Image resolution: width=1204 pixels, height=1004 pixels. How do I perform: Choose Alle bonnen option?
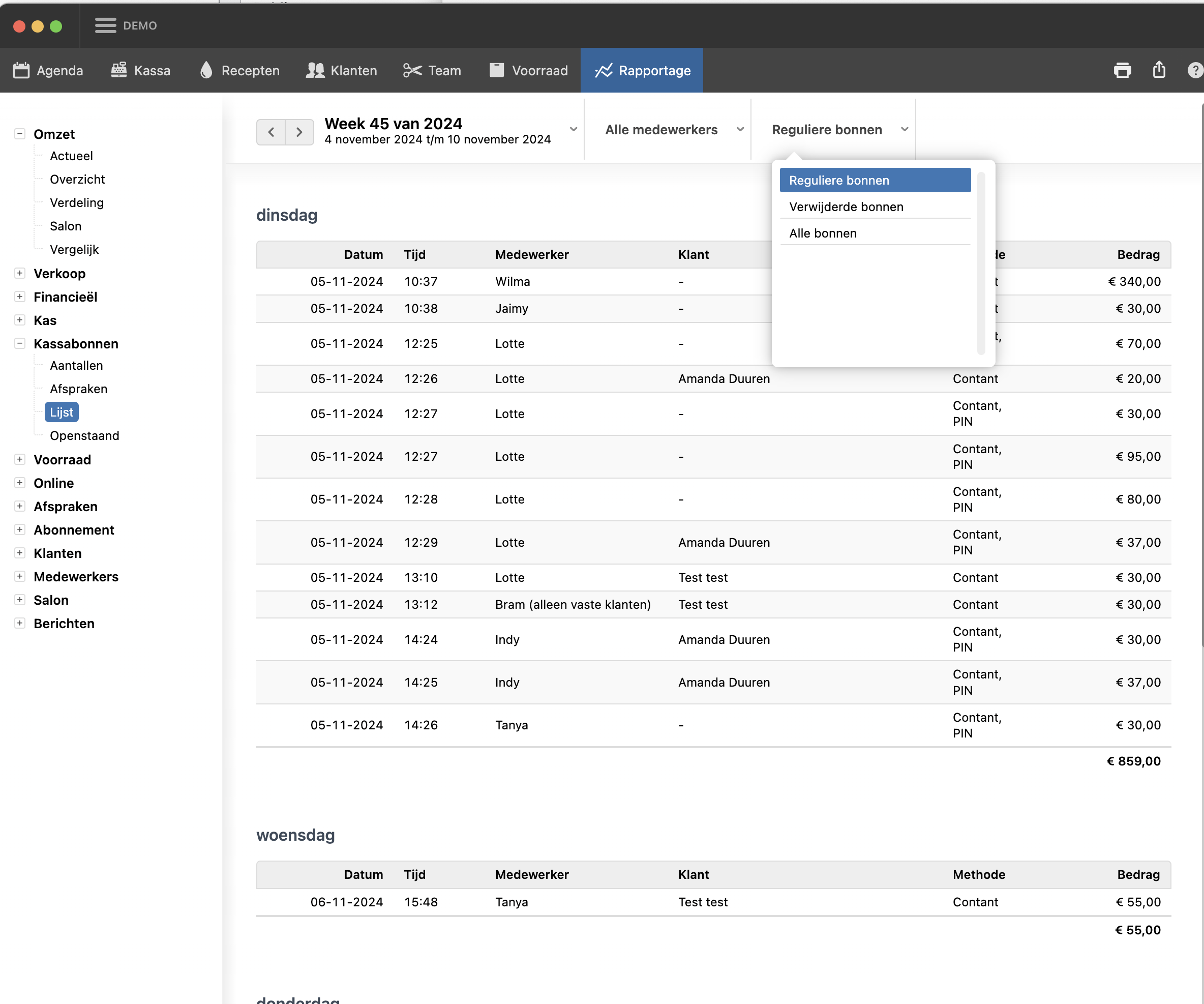point(822,233)
